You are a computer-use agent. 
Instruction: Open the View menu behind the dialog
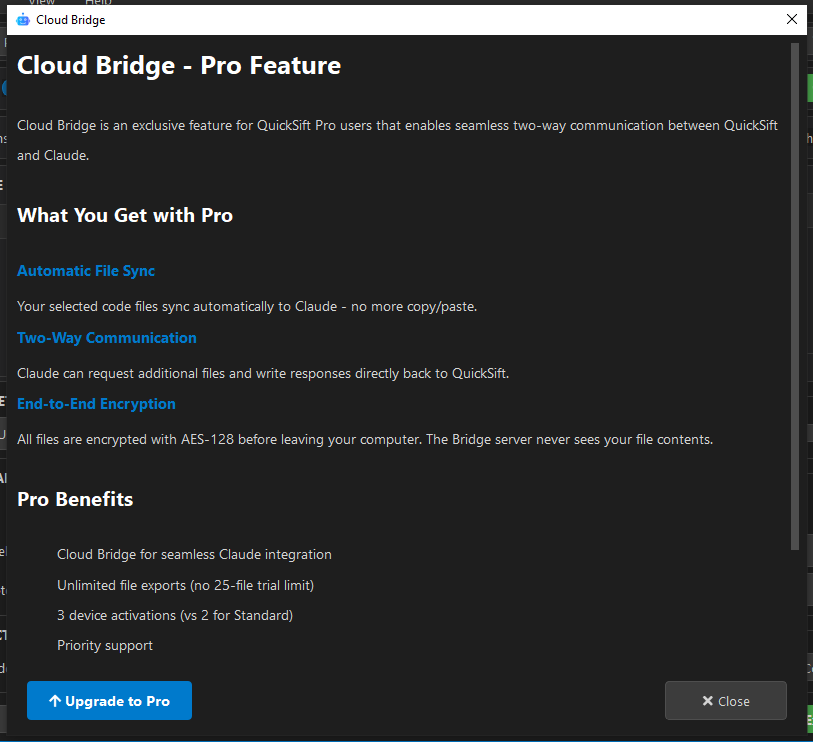[42, 3]
